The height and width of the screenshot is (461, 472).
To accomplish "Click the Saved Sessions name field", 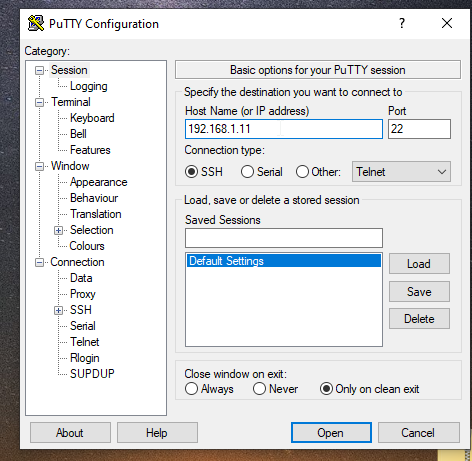I will click(x=284, y=238).
